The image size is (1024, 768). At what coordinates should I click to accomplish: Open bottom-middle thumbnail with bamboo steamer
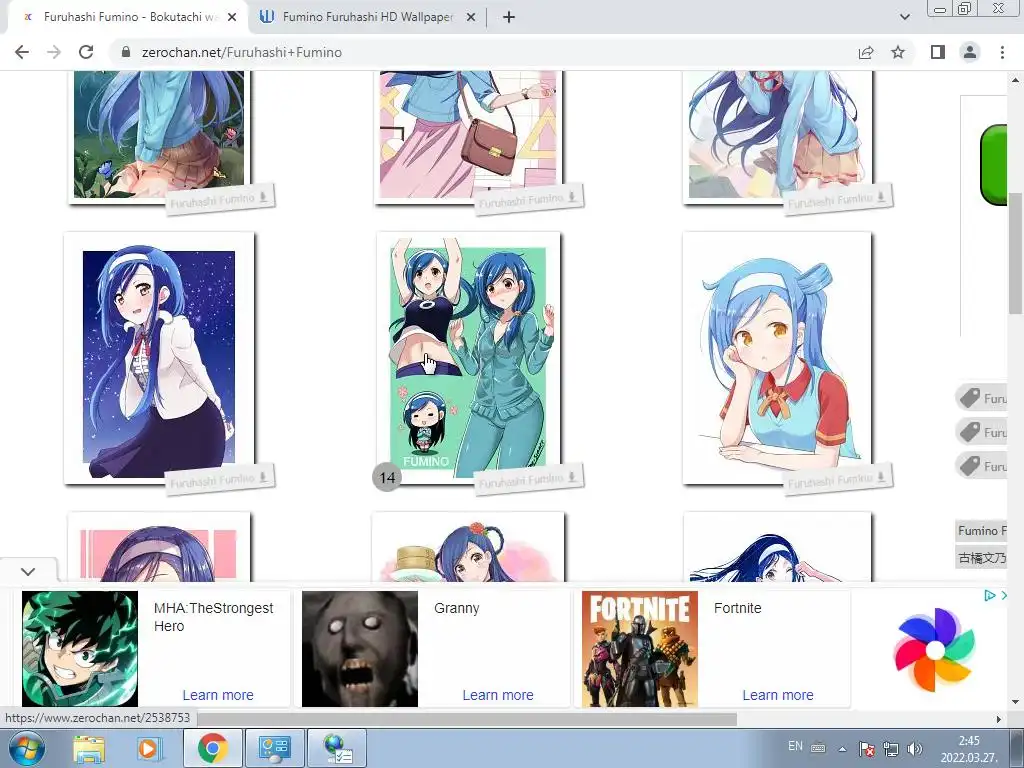(x=468, y=547)
